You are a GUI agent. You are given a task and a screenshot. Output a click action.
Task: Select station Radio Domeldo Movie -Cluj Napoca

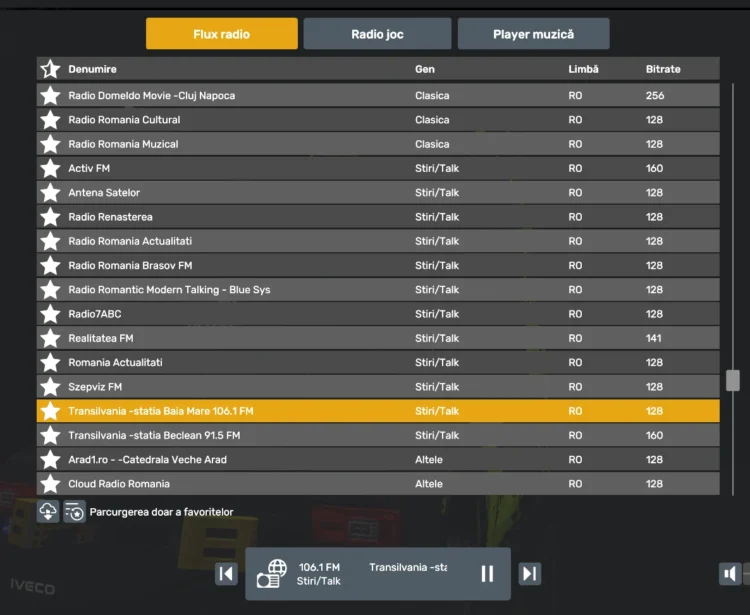click(x=378, y=95)
